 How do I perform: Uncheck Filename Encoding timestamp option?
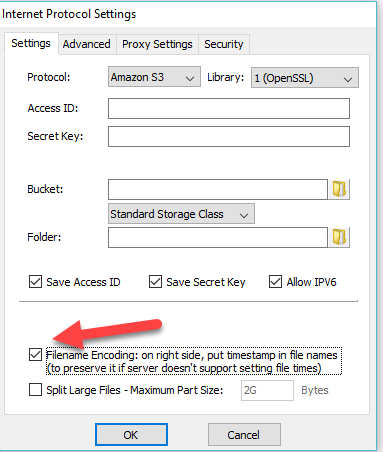click(x=35, y=355)
